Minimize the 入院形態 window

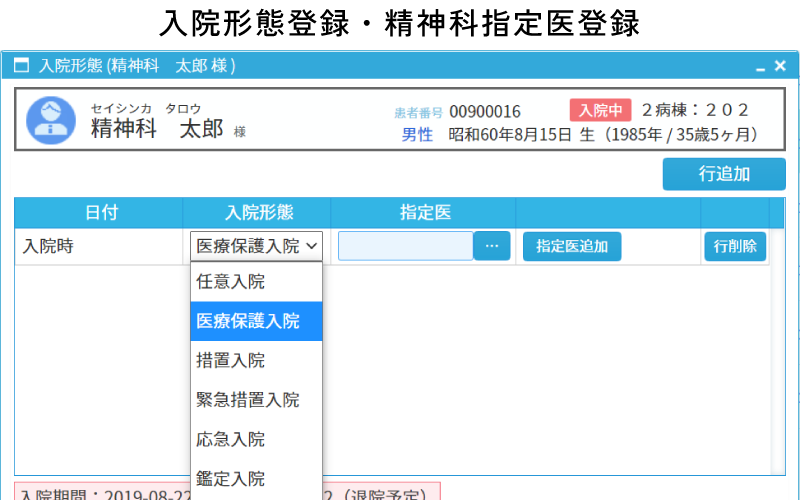pyautogui.click(x=761, y=67)
